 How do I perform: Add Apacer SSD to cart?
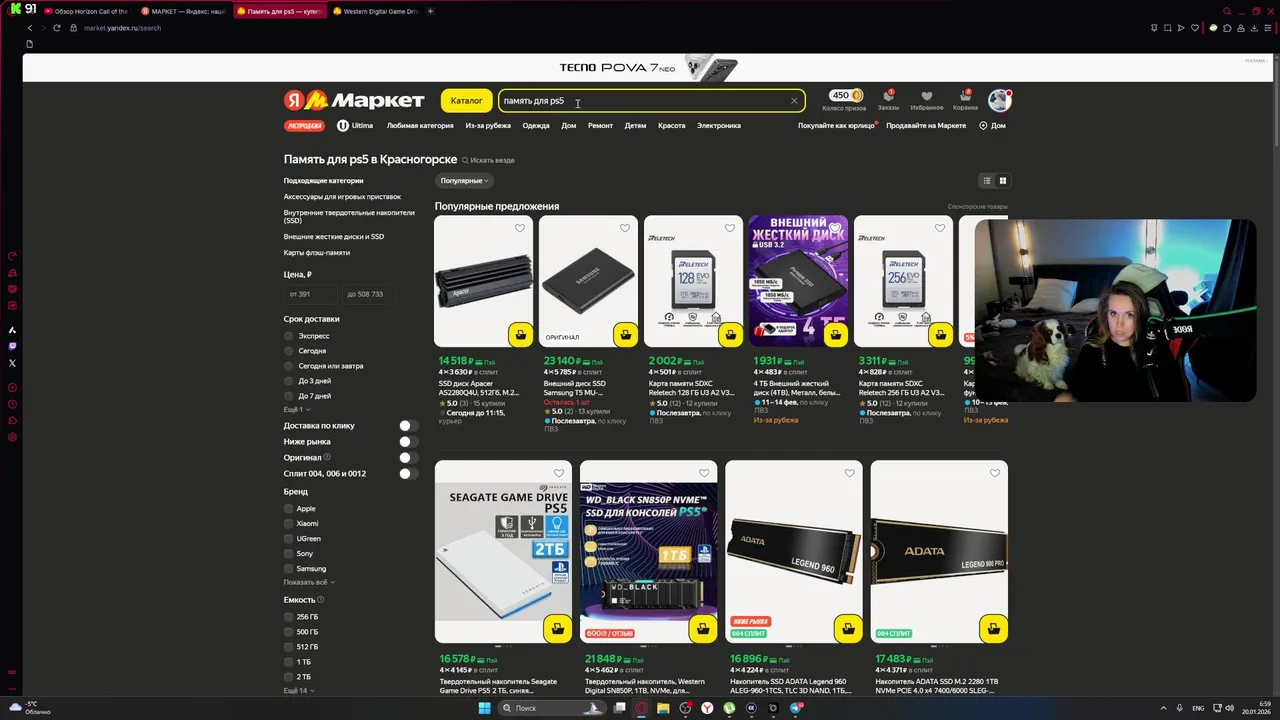click(x=520, y=334)
